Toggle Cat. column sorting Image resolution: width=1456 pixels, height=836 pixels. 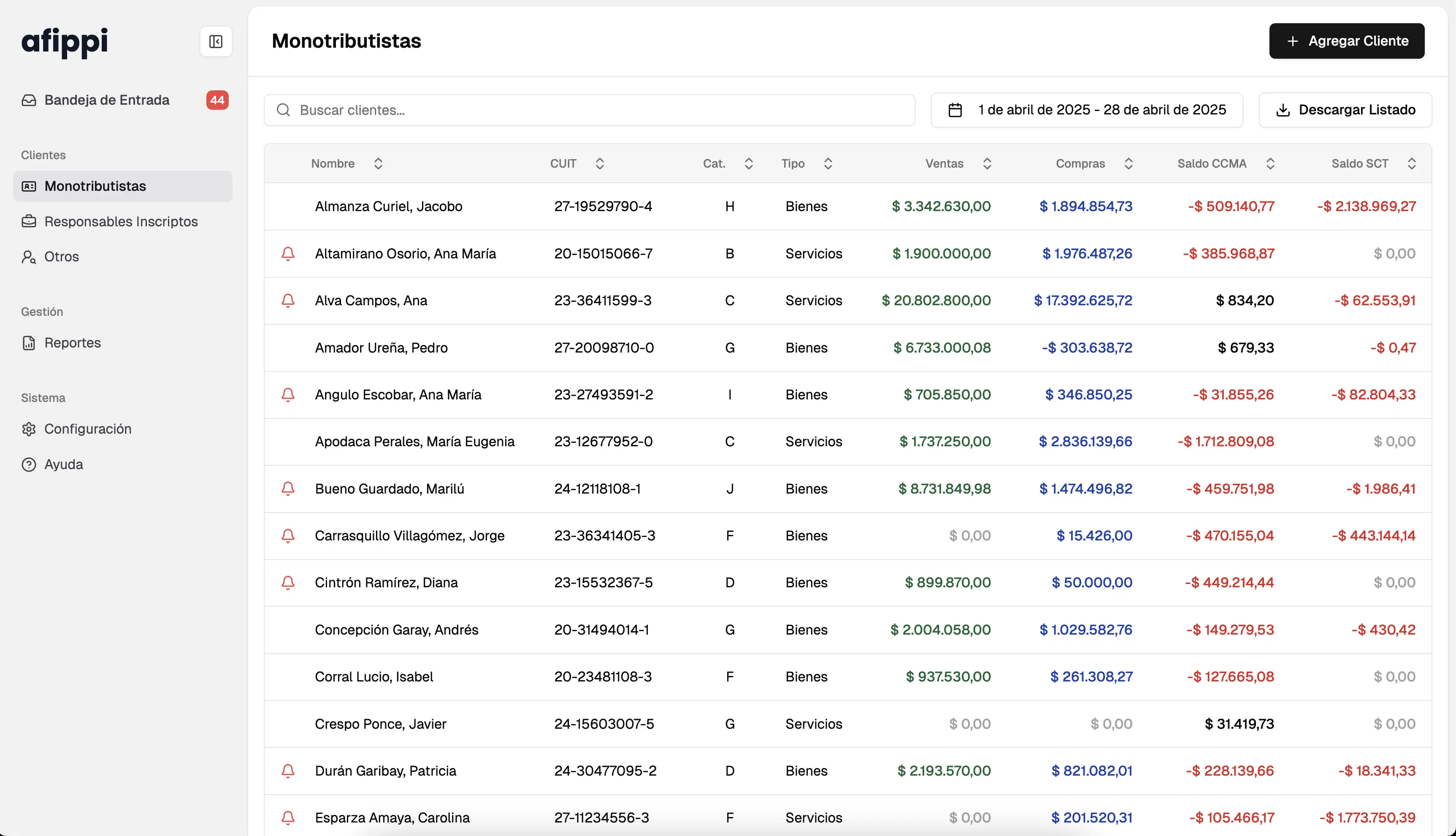(x=748, y=164)
